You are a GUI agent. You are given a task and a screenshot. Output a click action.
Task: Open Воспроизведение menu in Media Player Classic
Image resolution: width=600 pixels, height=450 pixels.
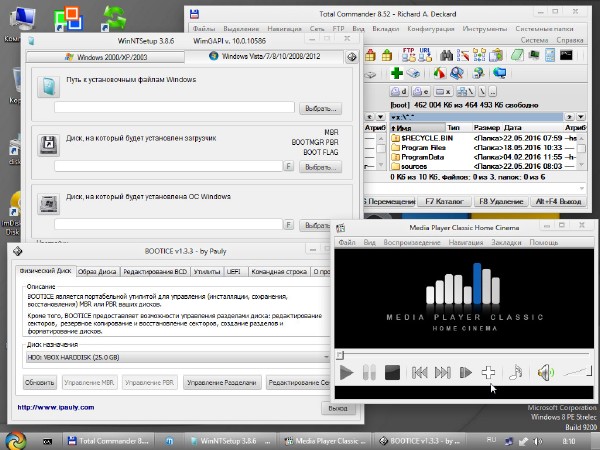[412, 243]
